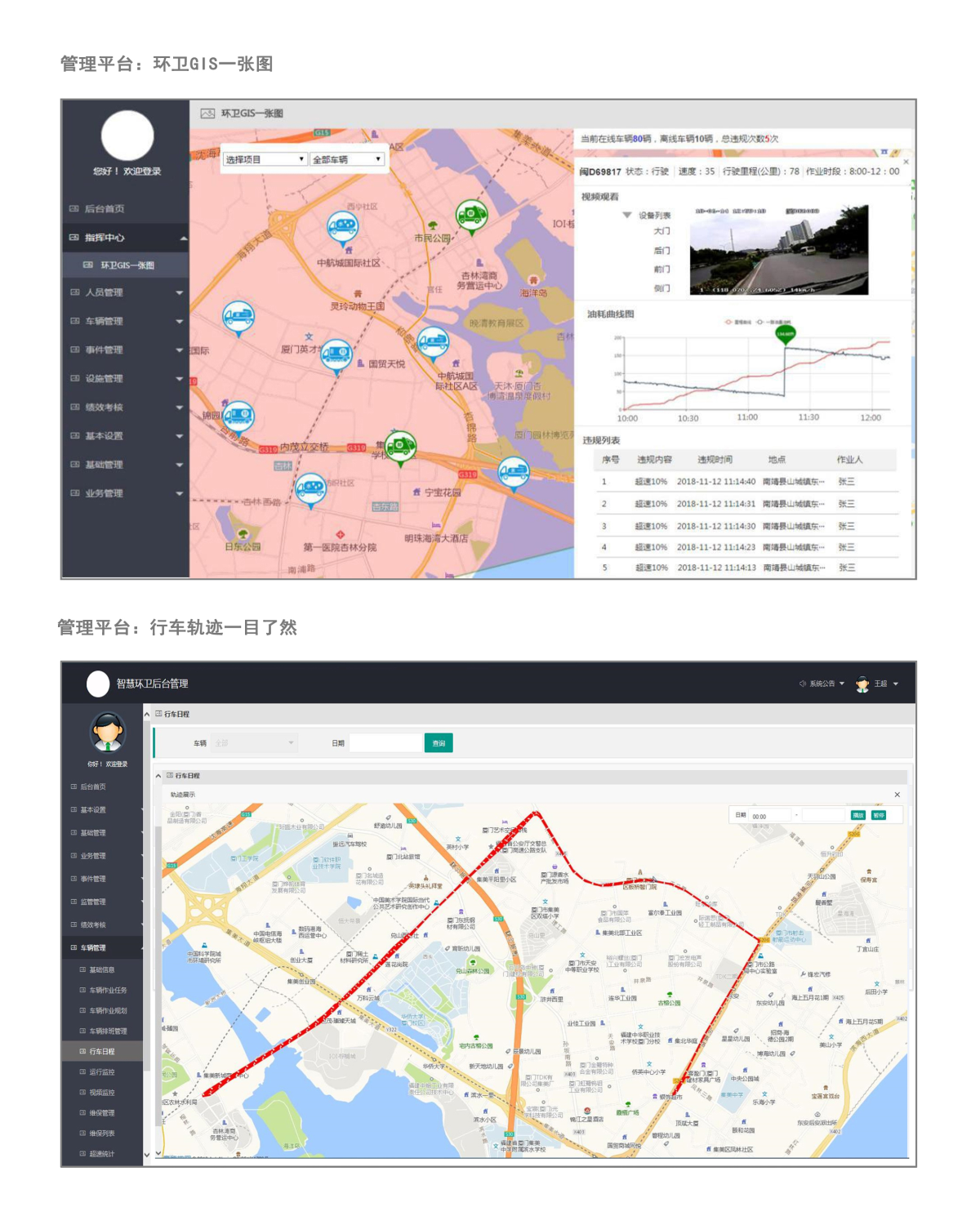Select the green truck marker by 内茂立交桥

tap(400, 445)
